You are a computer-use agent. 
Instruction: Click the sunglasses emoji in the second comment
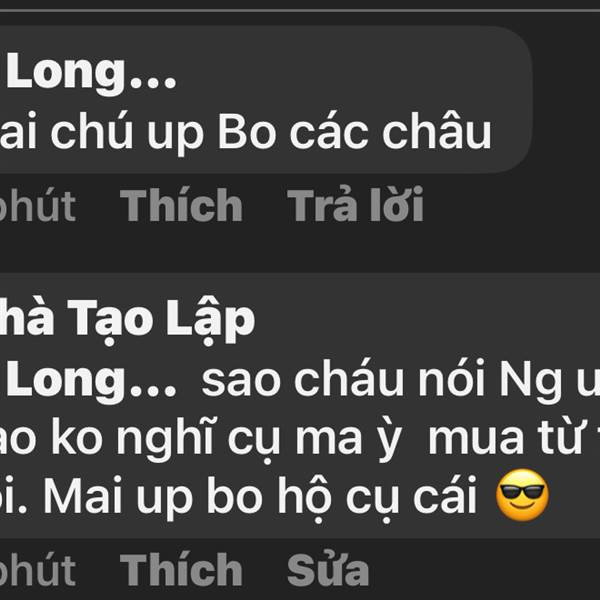tap(522, 495)
